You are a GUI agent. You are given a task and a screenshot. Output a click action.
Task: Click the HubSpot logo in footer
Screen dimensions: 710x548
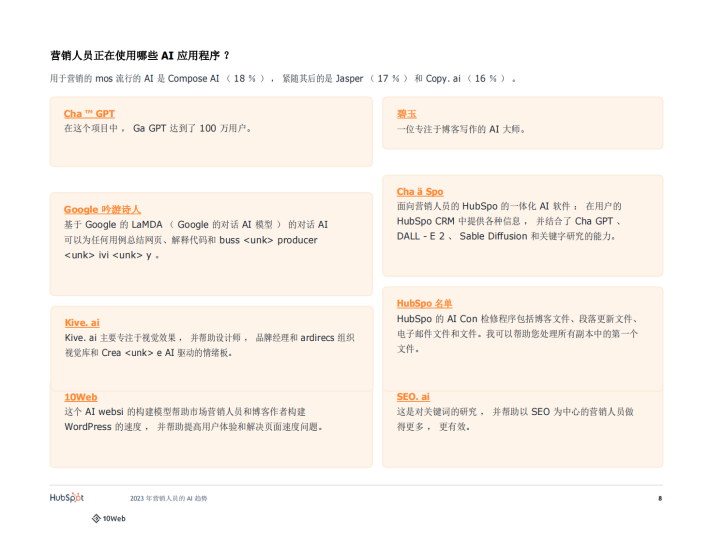[x=67, y=498]
